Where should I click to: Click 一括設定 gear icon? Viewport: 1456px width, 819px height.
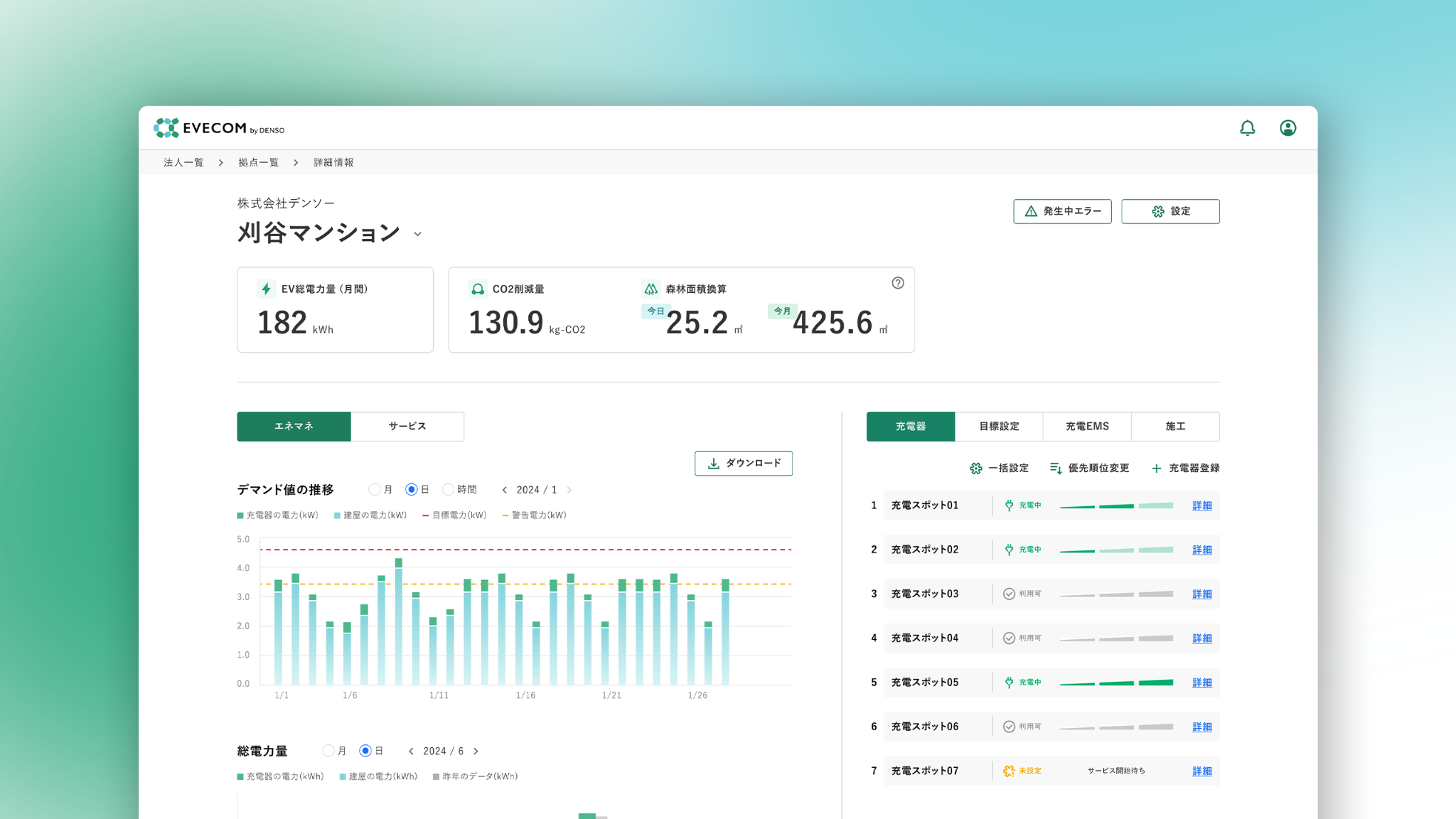pyautogui.click(x=976, y=469)
